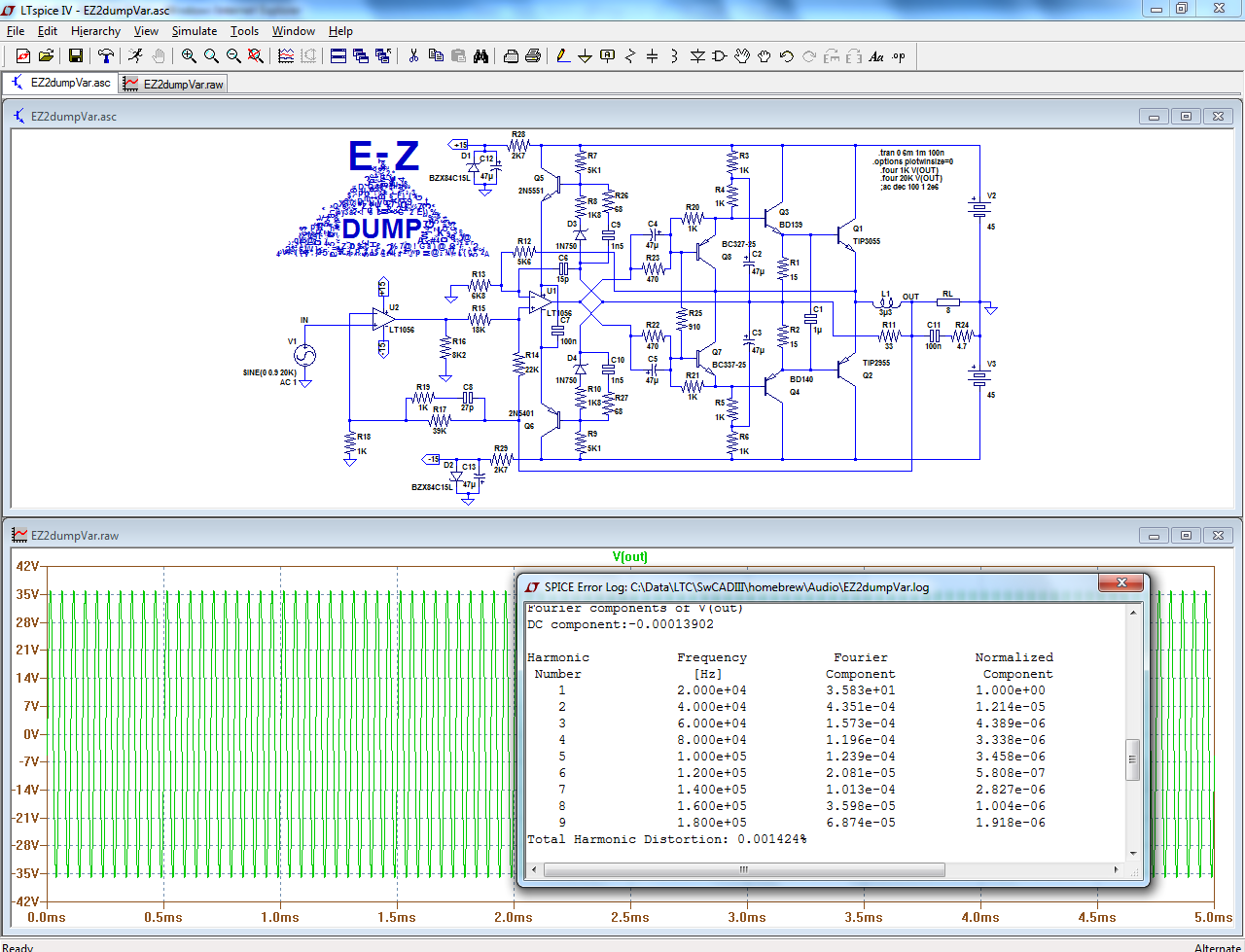
Task: Open the Component gate symbol tool
Action: pyautogui.click(x=720, y=56)
